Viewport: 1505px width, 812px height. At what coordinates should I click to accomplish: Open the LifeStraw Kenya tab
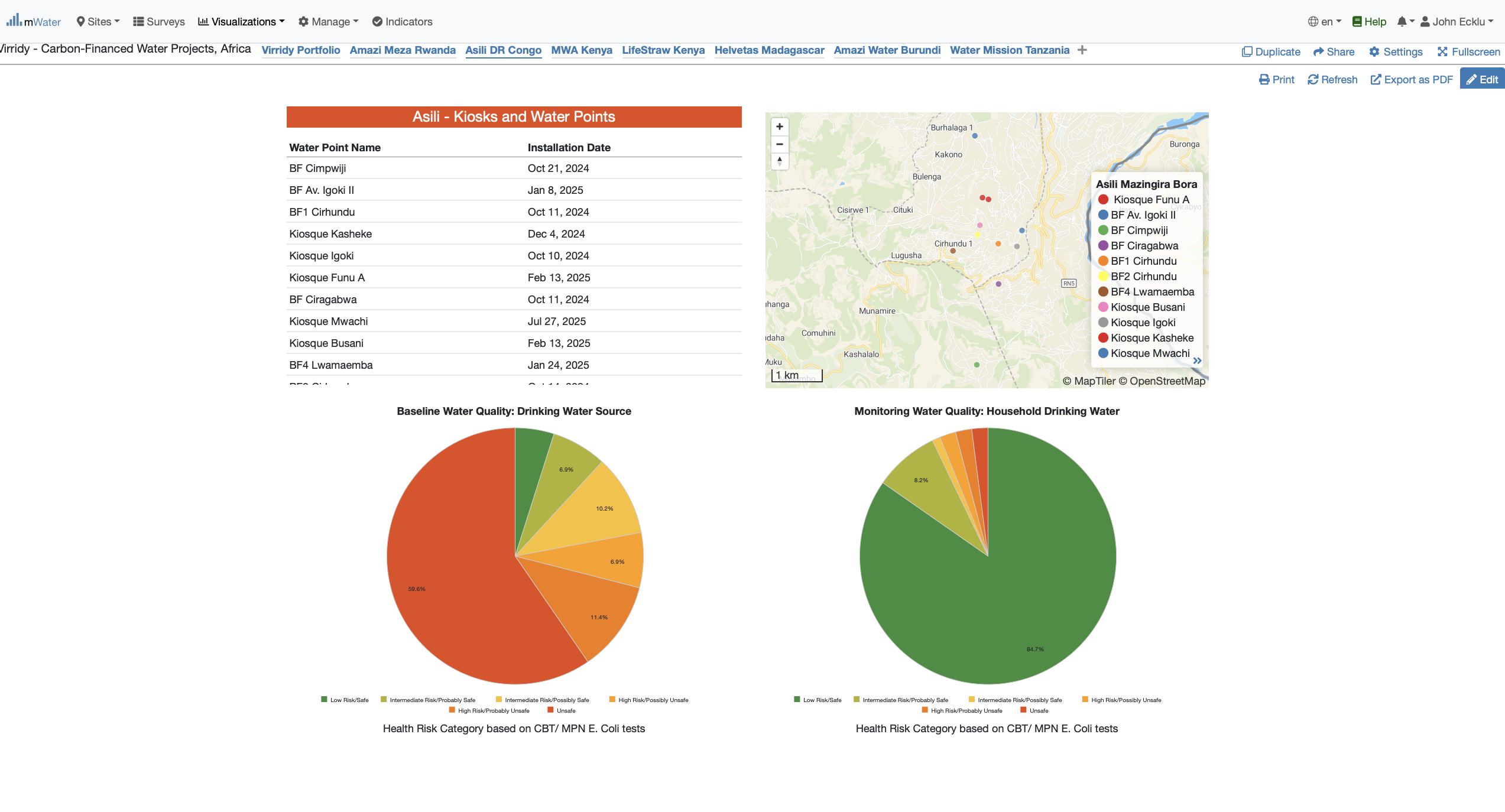[663, 50]
